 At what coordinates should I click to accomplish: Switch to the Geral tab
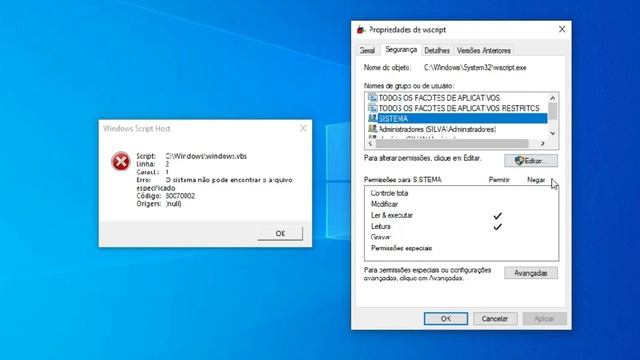pos(367,51)
